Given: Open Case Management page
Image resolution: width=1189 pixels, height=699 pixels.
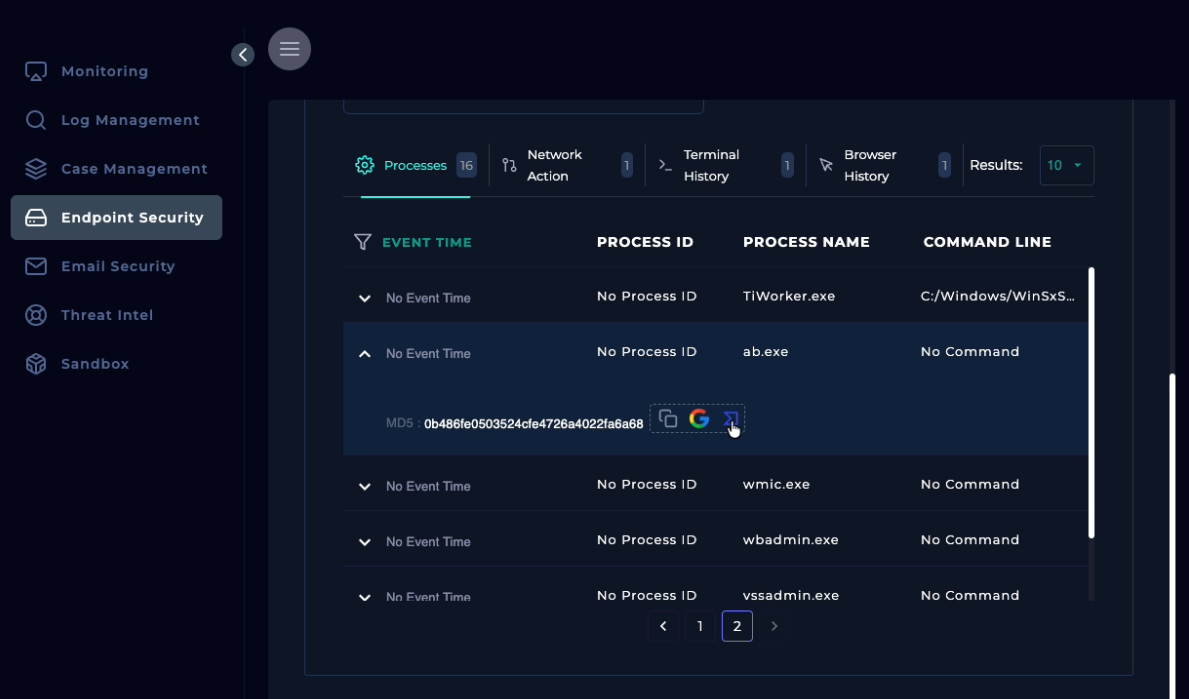Looking at the screenshot, I should (x=134, y=169).
